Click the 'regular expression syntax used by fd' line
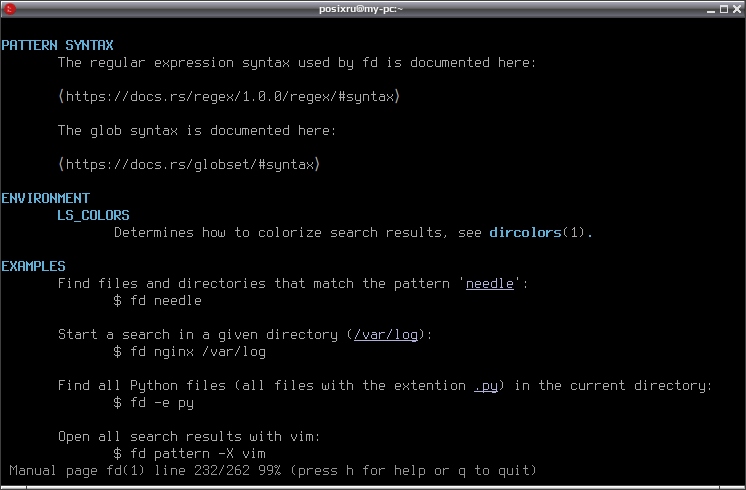 pyautogui.click(x=297, y=63)
